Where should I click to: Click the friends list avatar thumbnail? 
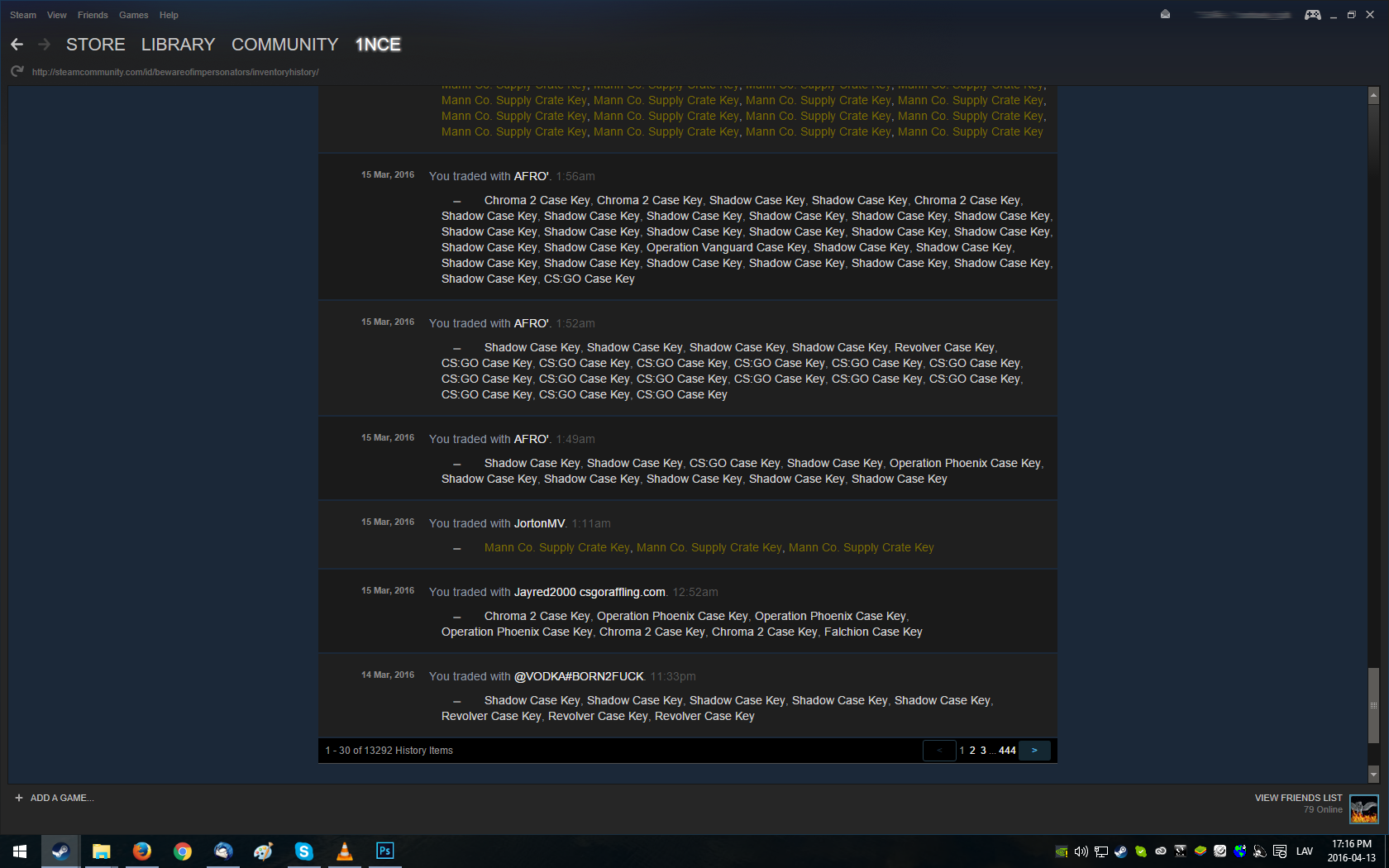[1363, 808]
